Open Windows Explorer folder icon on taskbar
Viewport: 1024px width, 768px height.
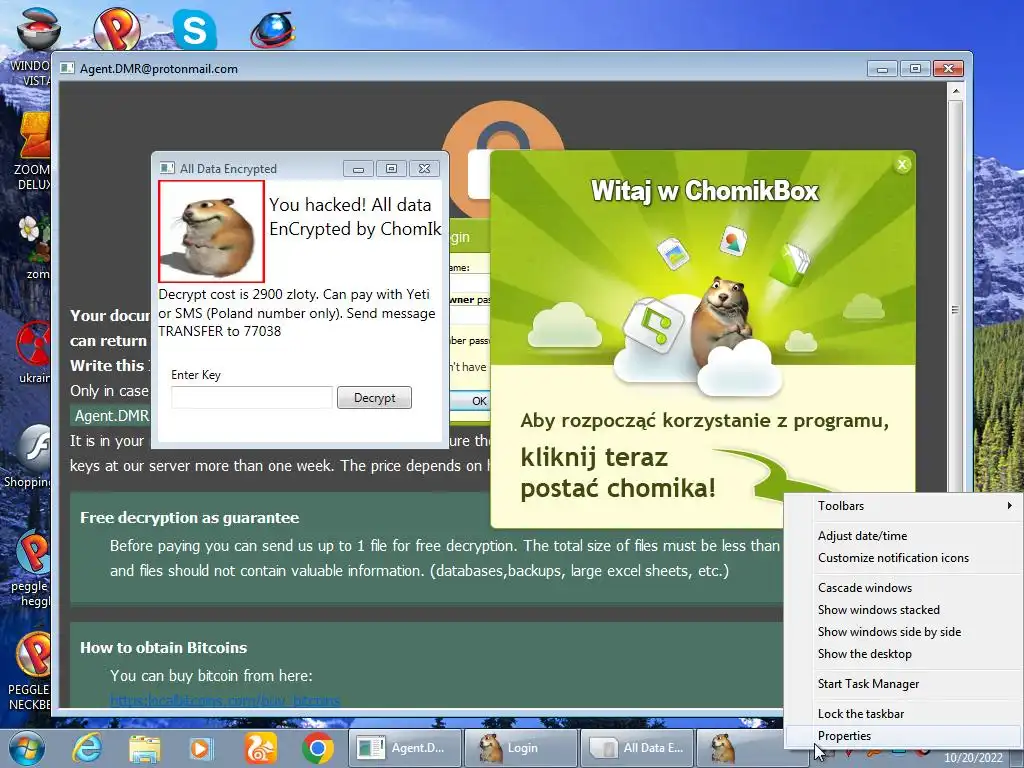144,748
